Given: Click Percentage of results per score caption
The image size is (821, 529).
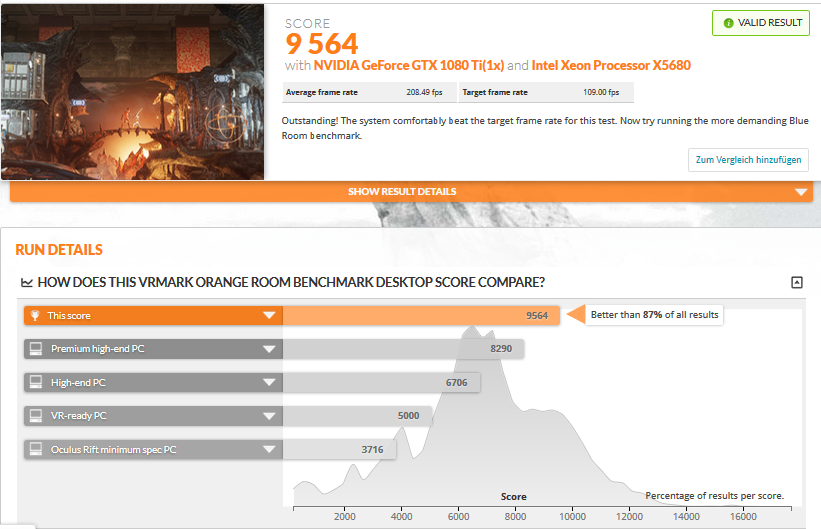Looking at the screenshot, I should [x=715, y=495].
